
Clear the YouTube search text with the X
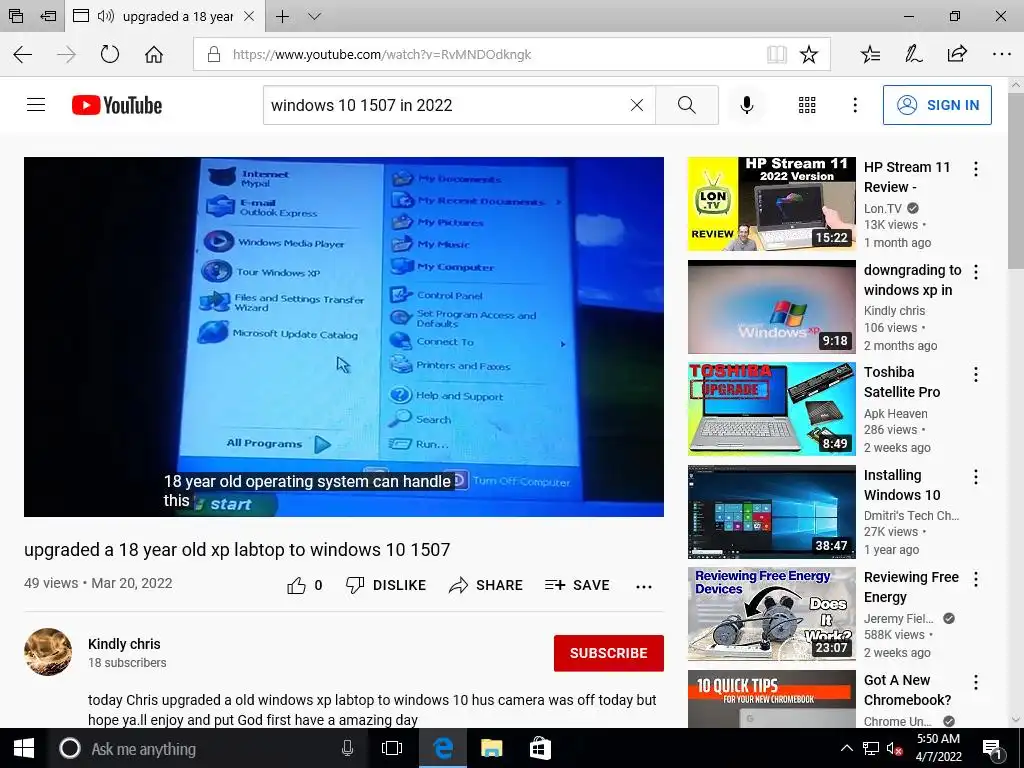pyautogui.click(x=637, y=104)
